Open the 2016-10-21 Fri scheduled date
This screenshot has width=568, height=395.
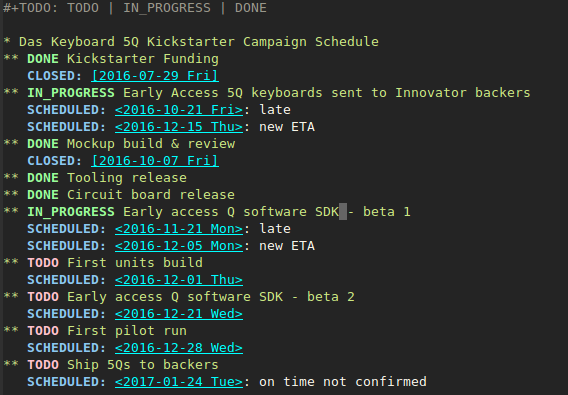pyautogui.click(x=179, y=110)
